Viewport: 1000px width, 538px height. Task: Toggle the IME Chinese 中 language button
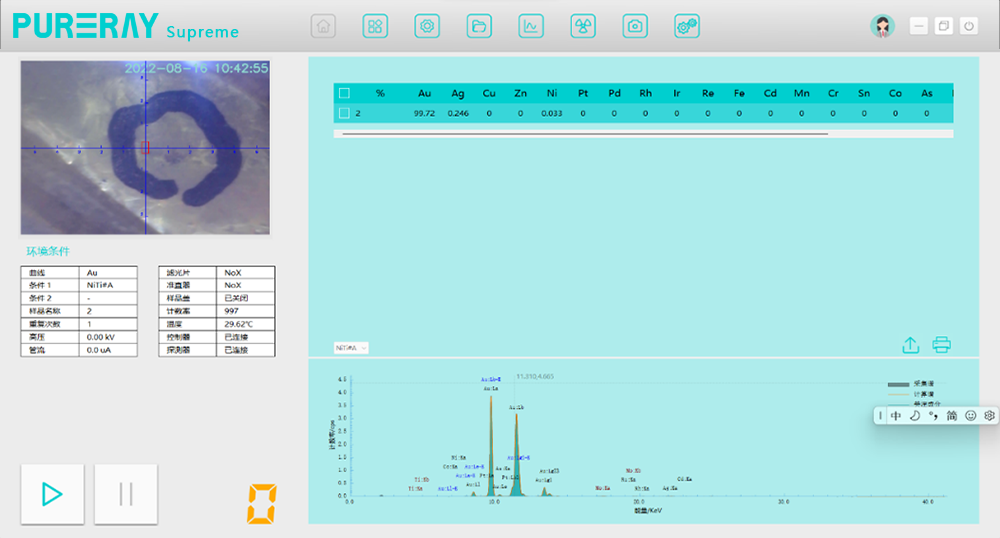tap(896, 415)
